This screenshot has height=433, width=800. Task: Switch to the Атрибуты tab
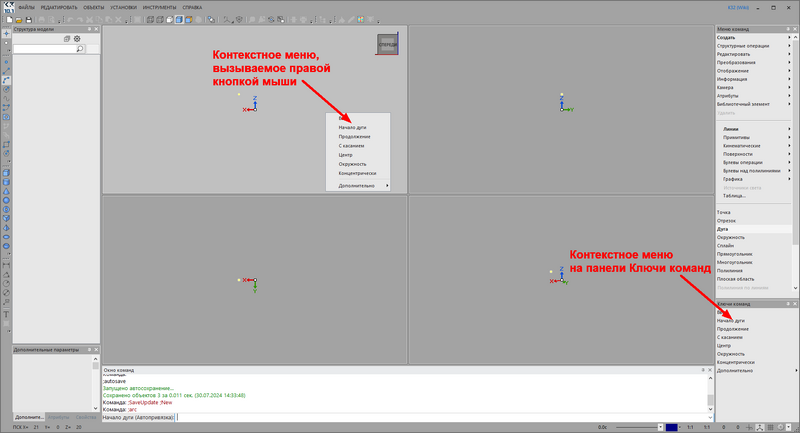(58, 417)
